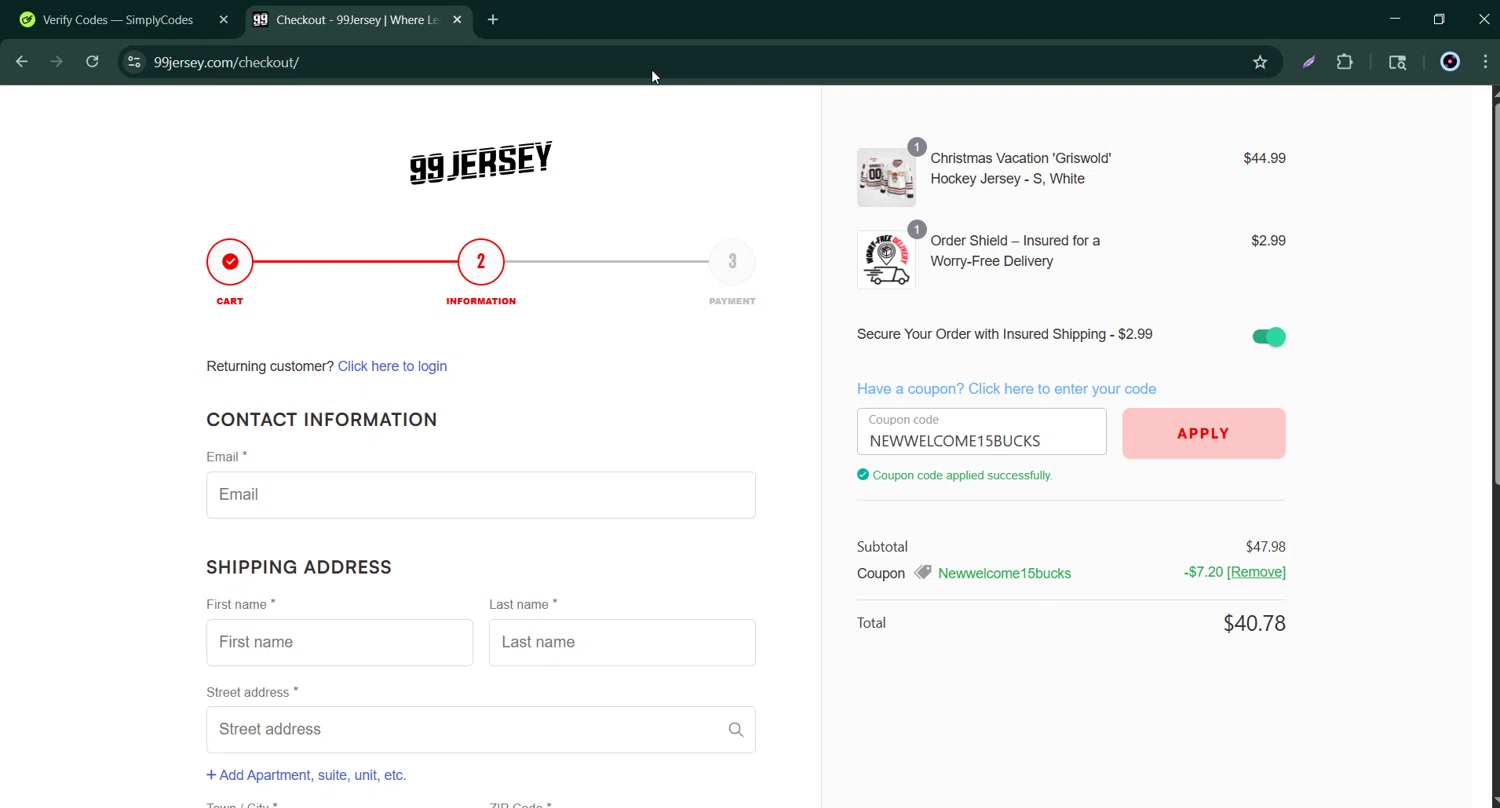
Task: Focus the Last name field
Action: pyautogui.click(x=622, y=642)
